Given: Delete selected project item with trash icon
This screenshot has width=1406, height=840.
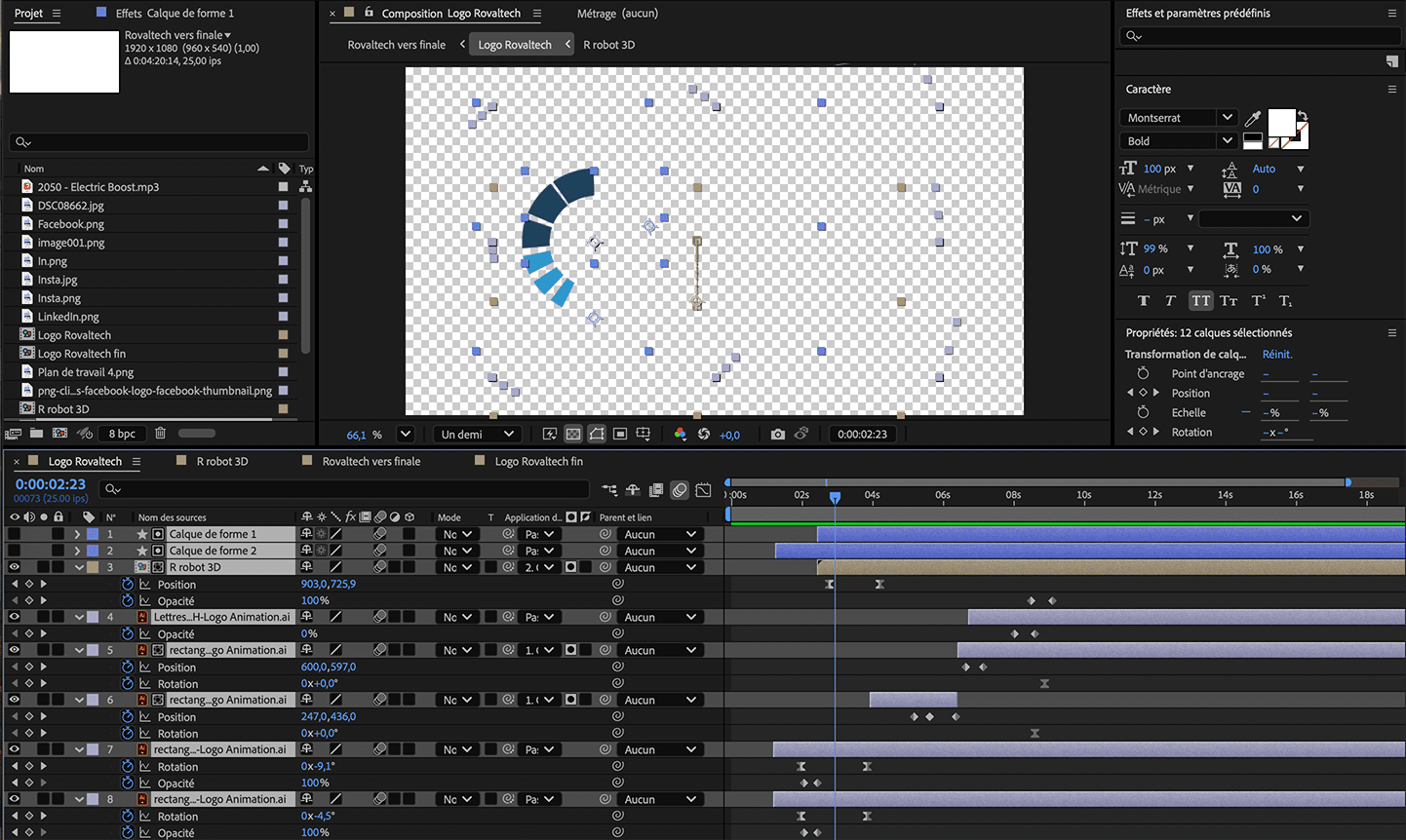Looking at the screenshot, I should click(161, 434).
